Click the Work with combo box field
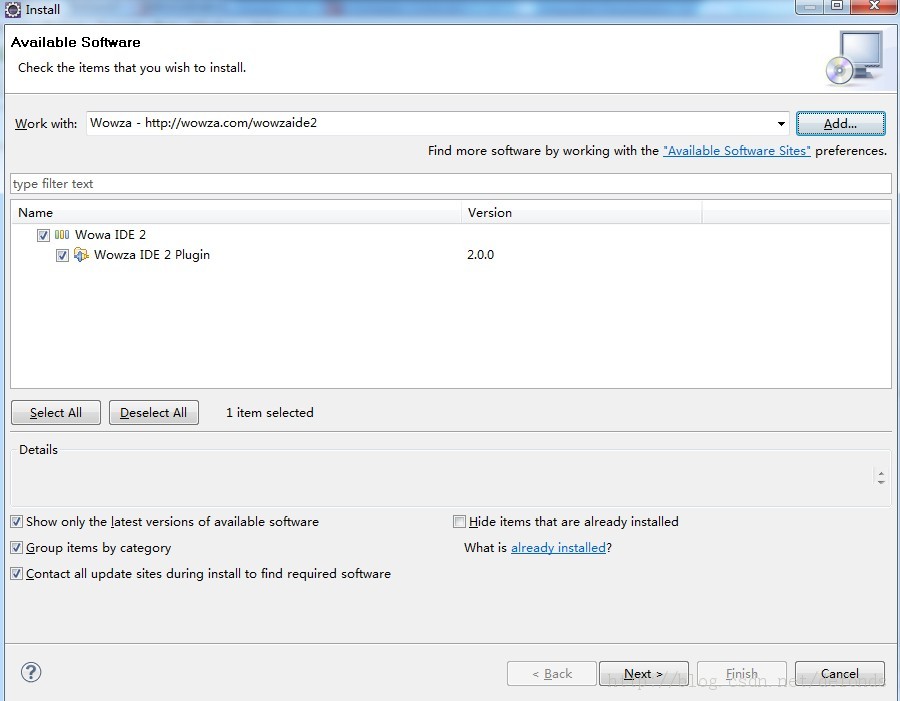The width and height of the screenshot is (900, 701). coord(437,123)
